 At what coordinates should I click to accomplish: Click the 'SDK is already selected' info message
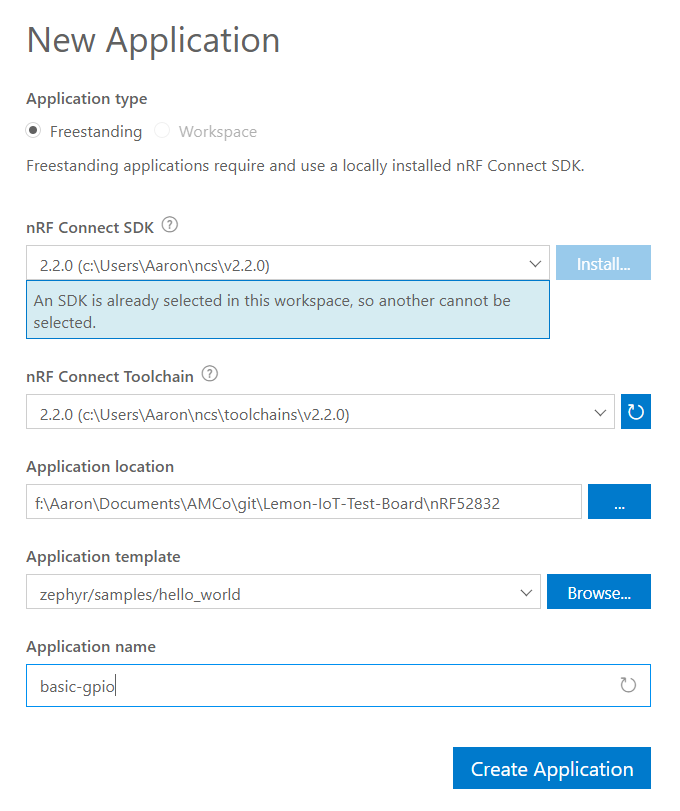tap(288, 310)
